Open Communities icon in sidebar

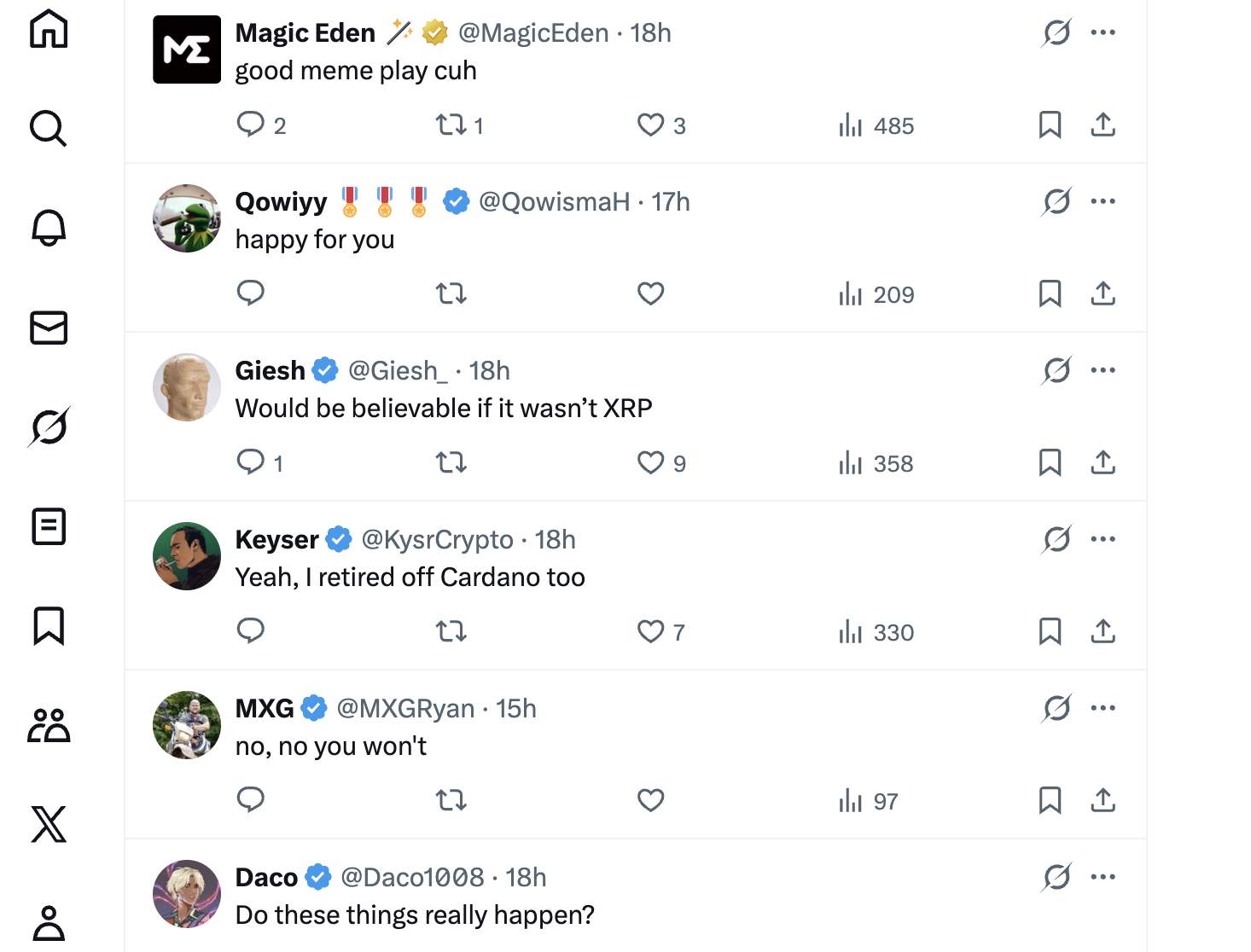pos(49,725)
